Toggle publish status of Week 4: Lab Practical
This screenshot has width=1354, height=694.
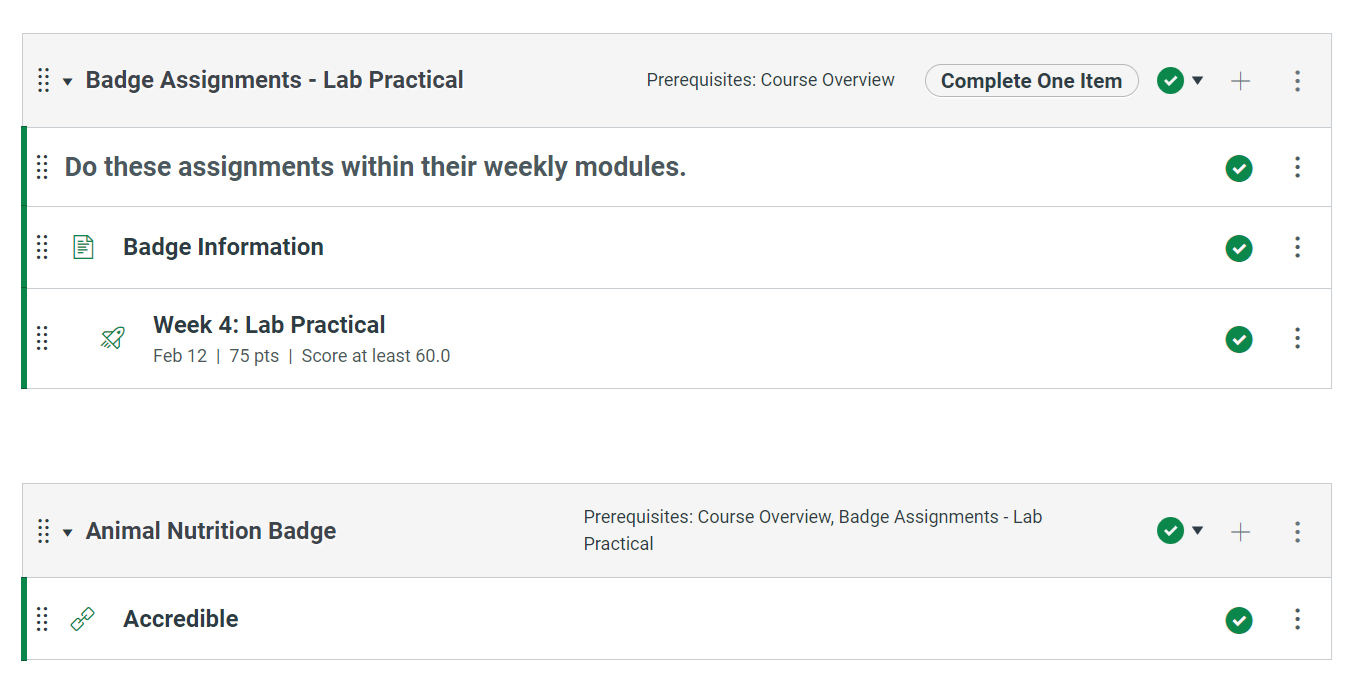[1239, 339]
